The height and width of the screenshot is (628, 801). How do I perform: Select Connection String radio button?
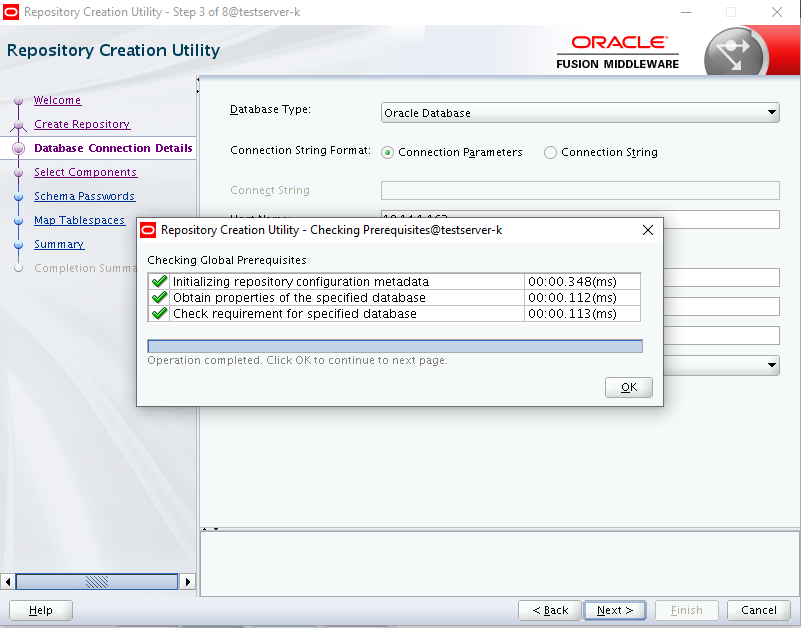550,153
